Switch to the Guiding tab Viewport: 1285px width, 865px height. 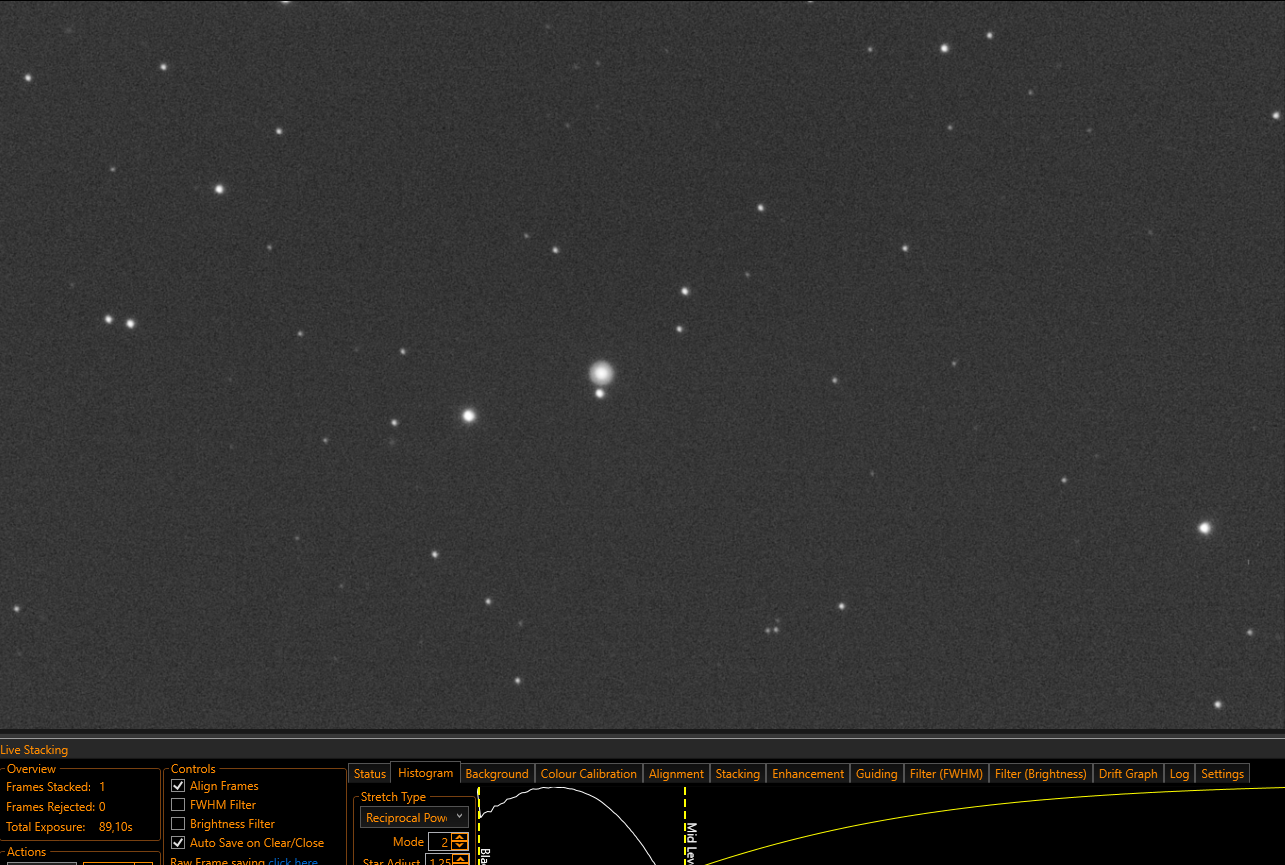pyautogui.click(x=877, y=774)
